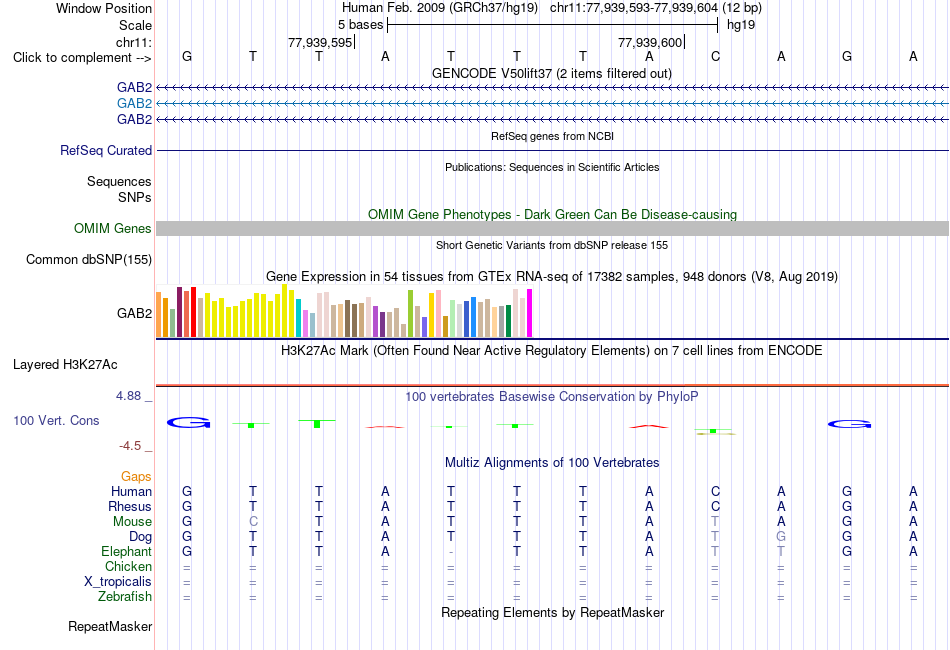
Task: Click the RefSeq Curated blue gene line
Action: point(552,150)
